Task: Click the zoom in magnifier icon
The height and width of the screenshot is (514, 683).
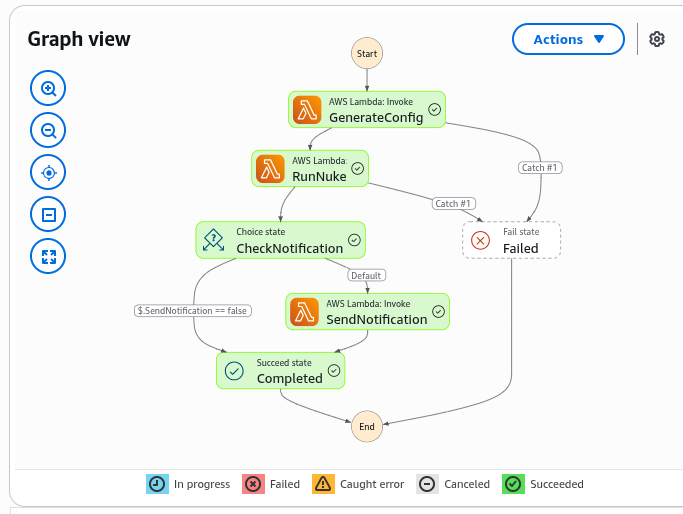Action: coord(48,89)
